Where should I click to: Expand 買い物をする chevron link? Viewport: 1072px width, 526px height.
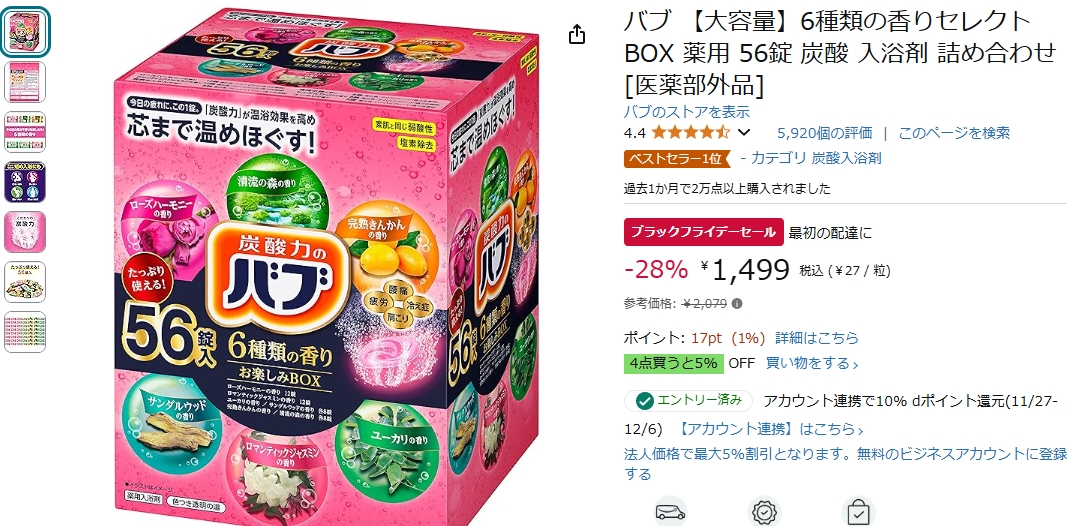(x=812, y=363)
